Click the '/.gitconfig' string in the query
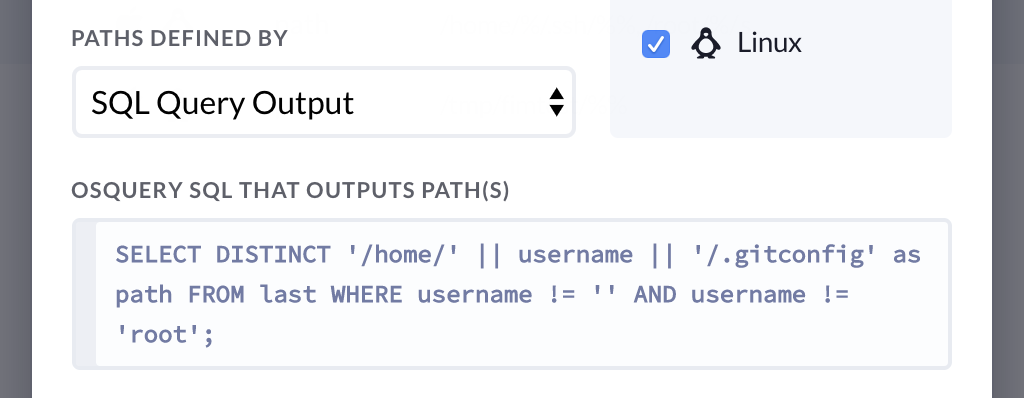Image resolution: width=1024 pixels, height=398 pixels. point(784,254)
